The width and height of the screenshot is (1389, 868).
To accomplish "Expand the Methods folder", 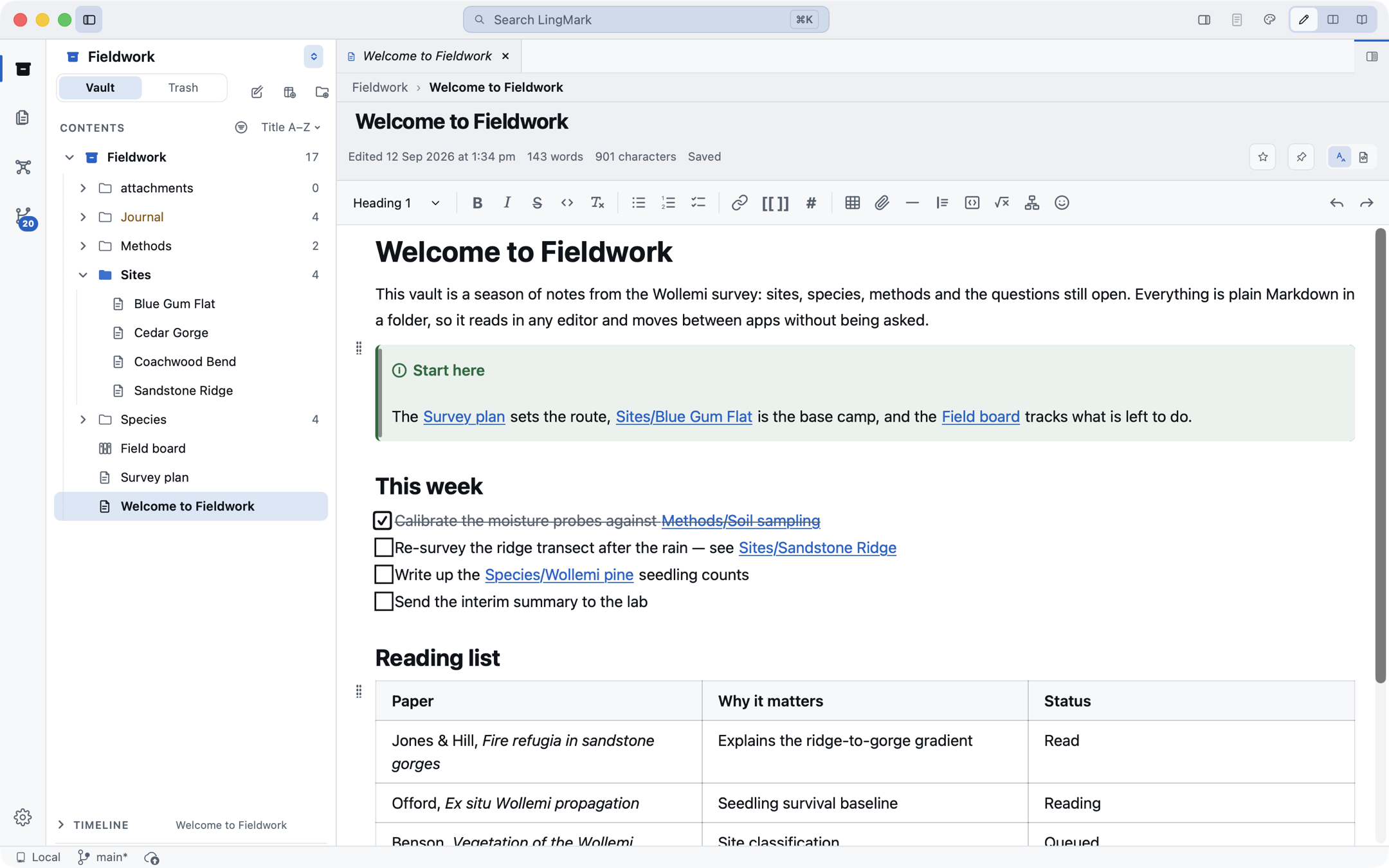I will click(x=83, y=246).
